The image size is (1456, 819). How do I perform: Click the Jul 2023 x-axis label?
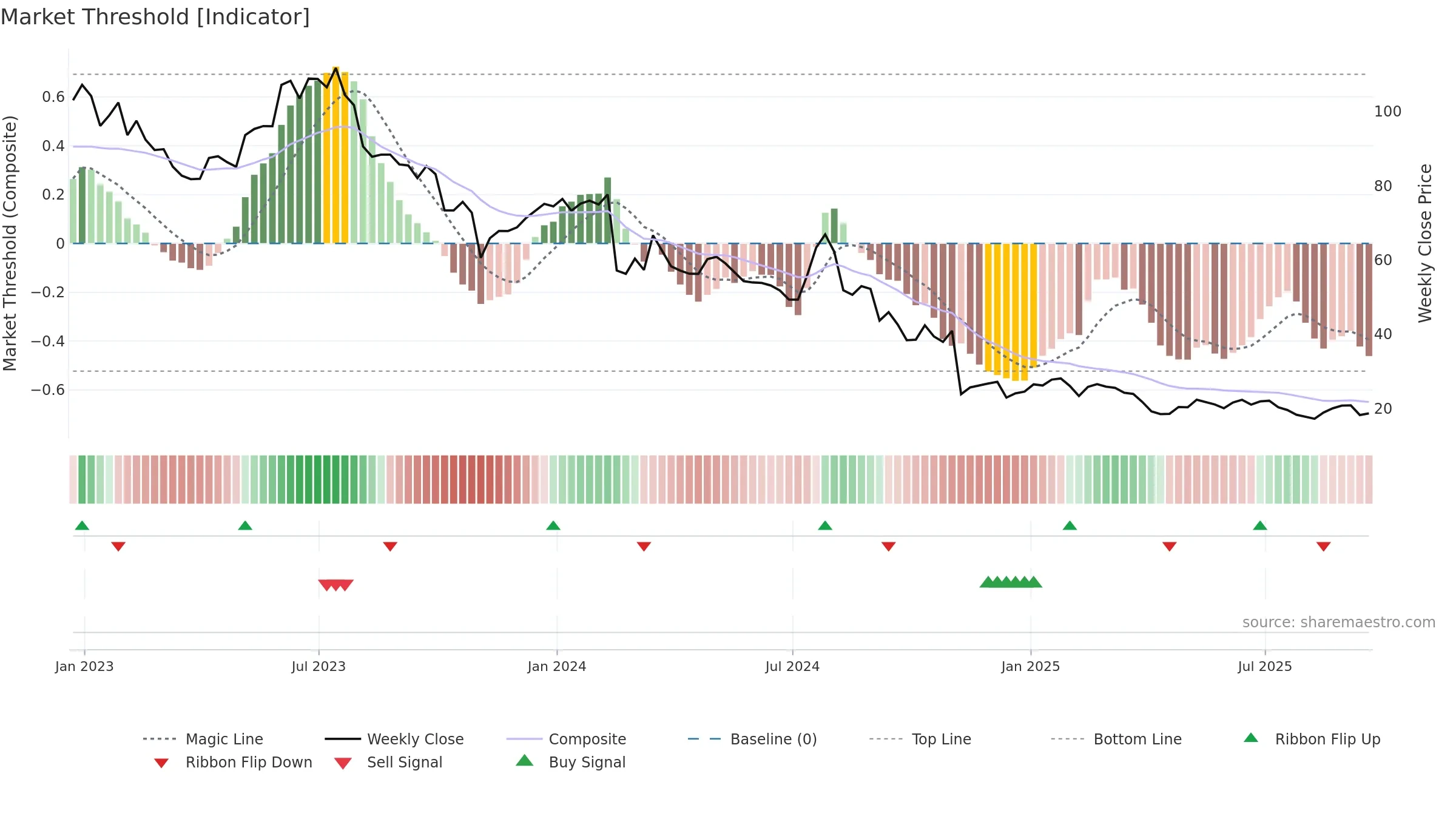click(x=318, y=666)
